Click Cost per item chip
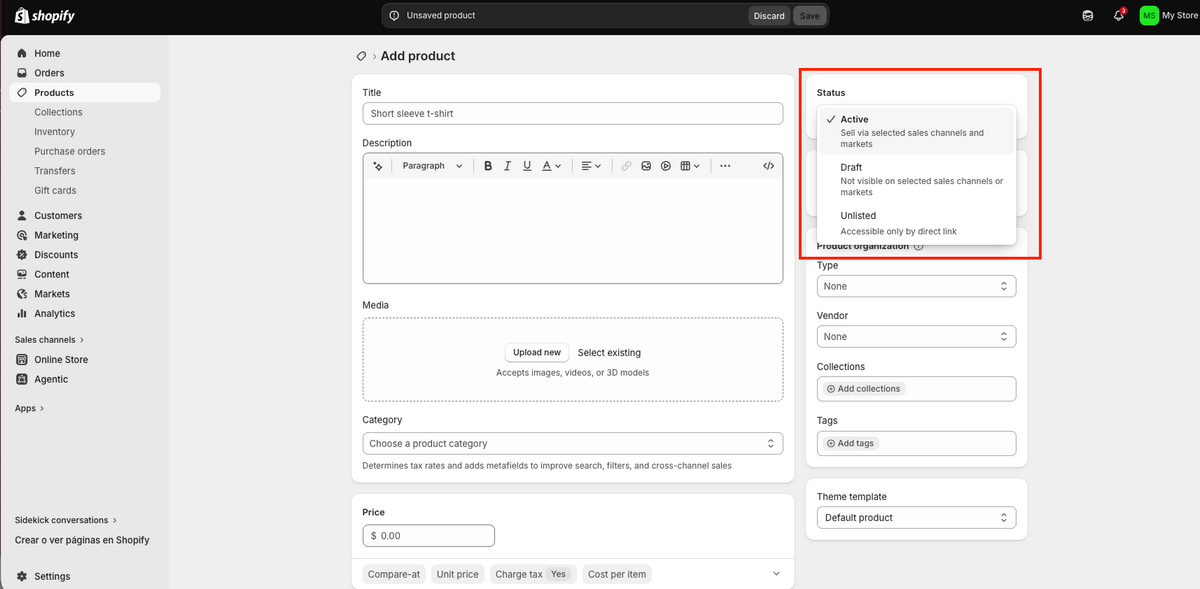Image resolution: width=1200 pixels, height=589 pixels. 617,574
